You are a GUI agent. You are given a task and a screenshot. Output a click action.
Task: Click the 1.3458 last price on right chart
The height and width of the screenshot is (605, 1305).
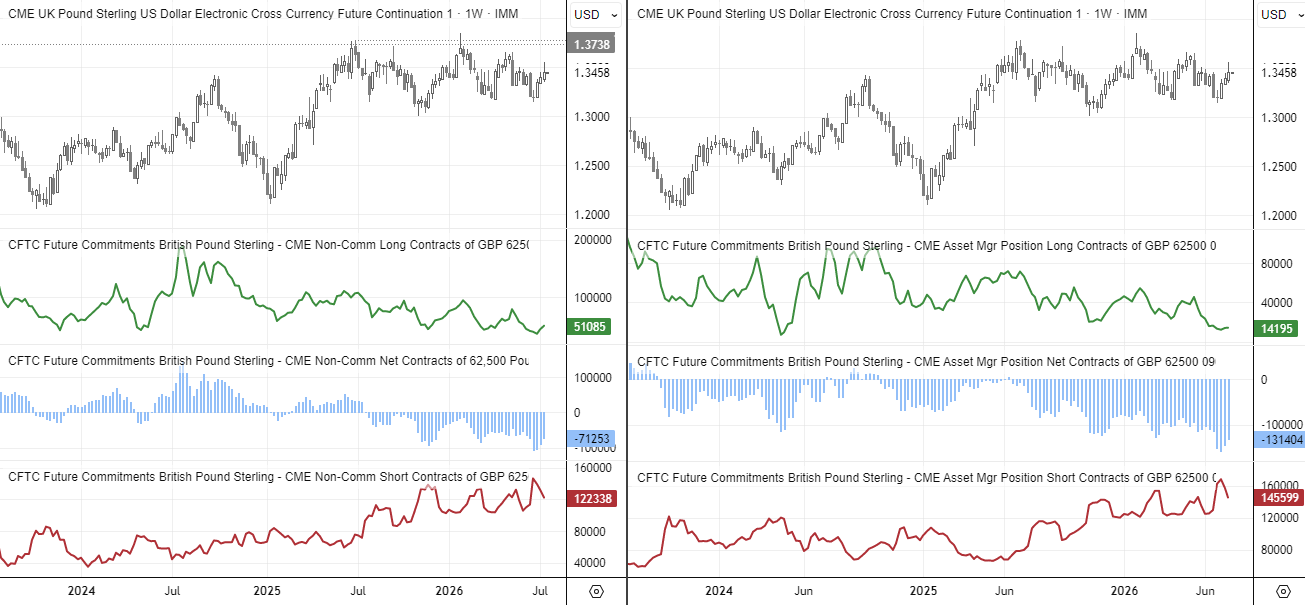tap(1278, 73)
